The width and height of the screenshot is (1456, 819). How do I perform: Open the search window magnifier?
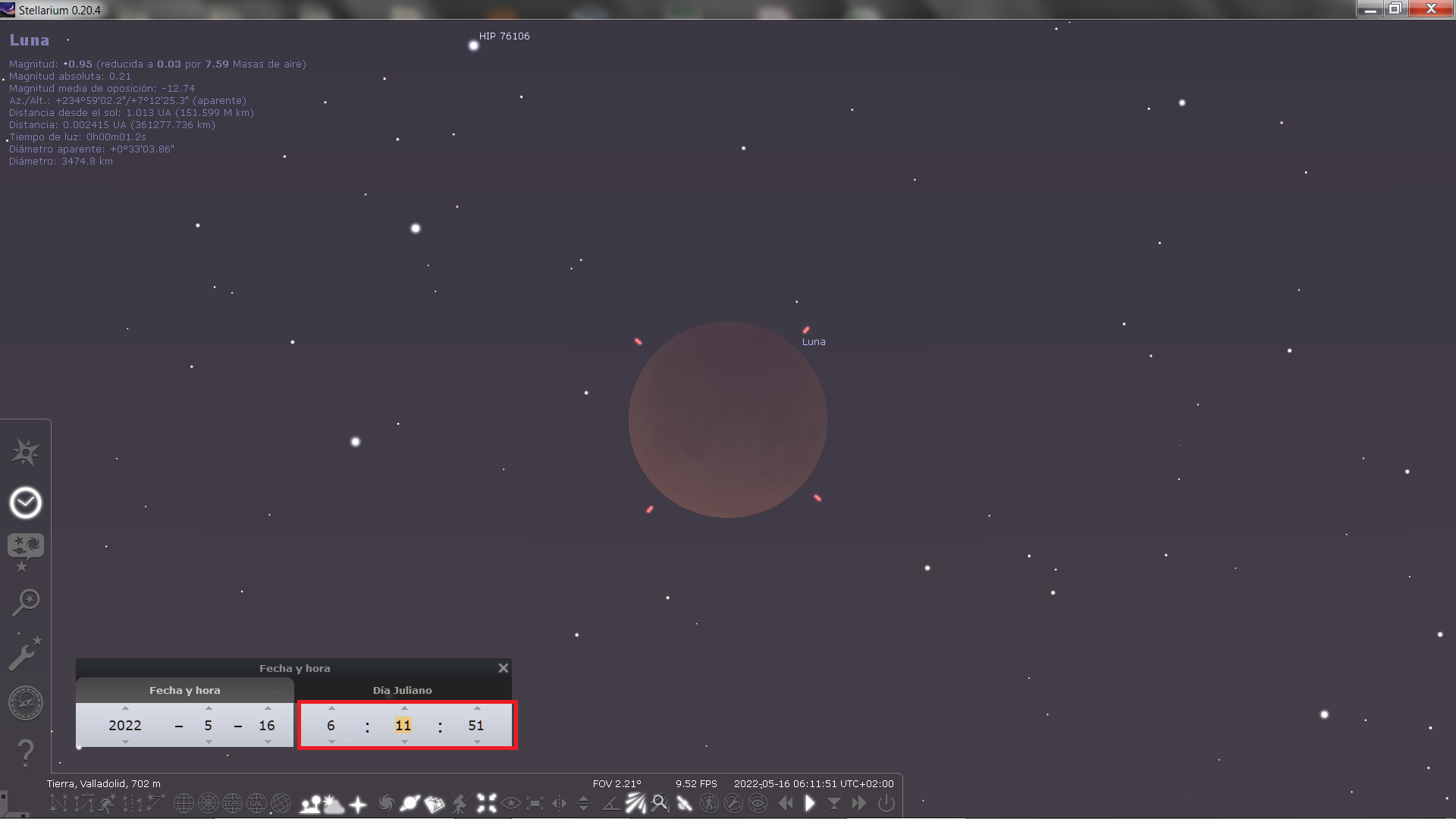coord(26,602)
